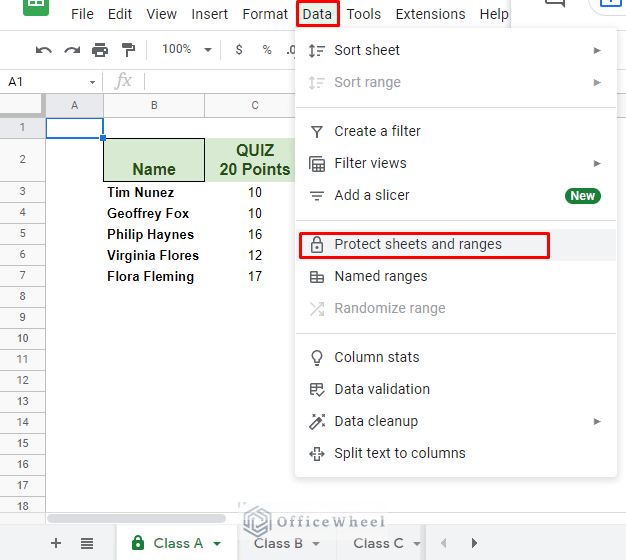This screenshot has width=626, height=560.
Task: Click the undo arrow icon
Action: tap(44, 50)
